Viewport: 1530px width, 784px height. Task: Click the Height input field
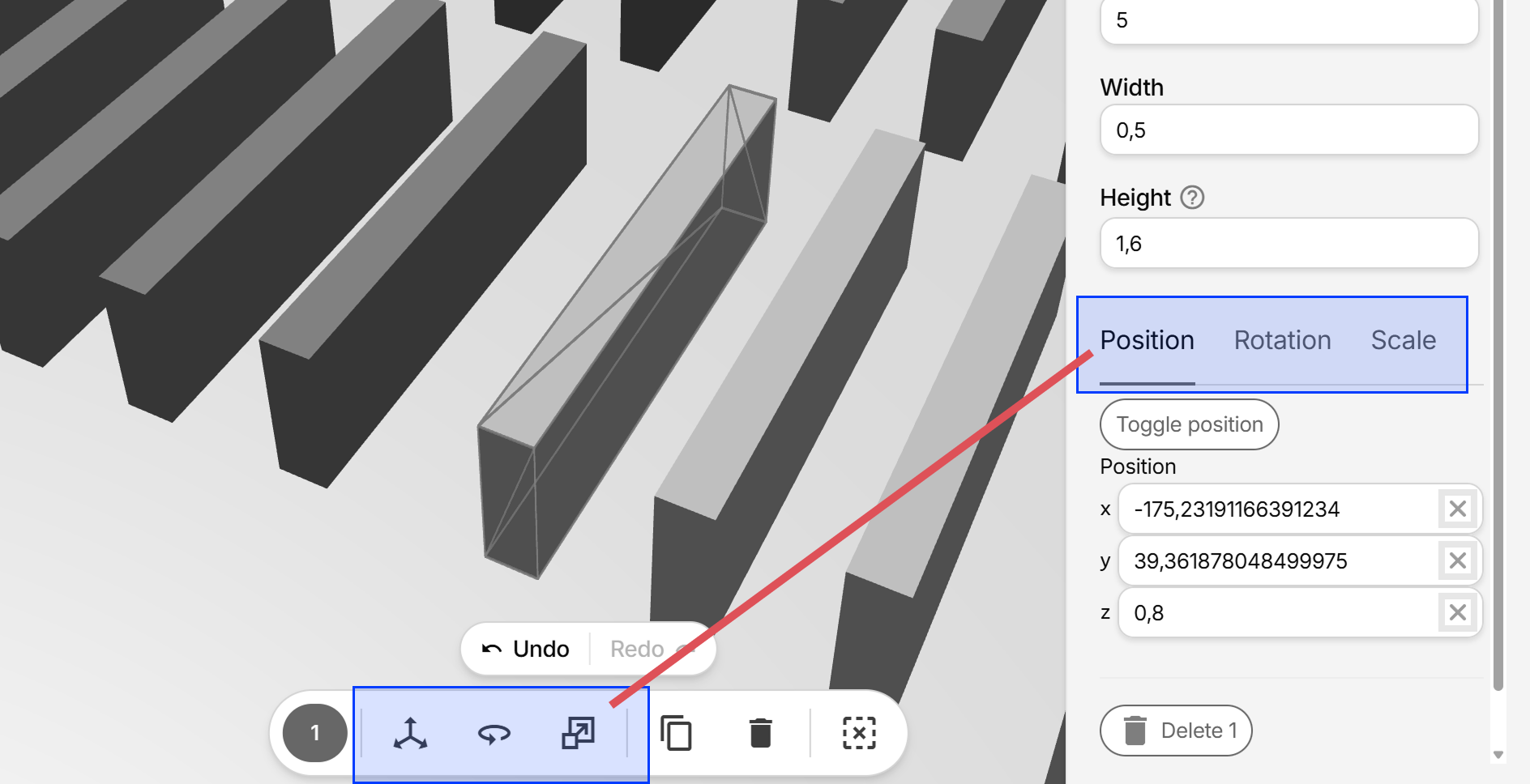click(1289, 244)
